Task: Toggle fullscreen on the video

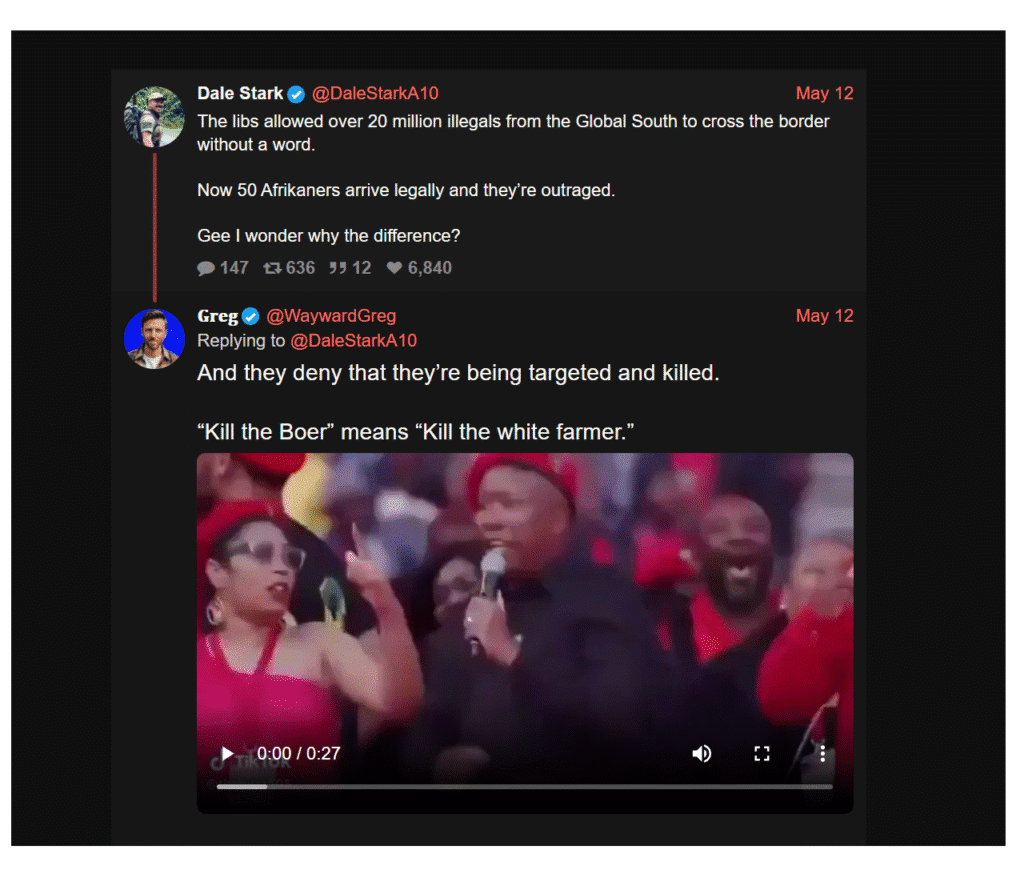Action: point(762,753)
